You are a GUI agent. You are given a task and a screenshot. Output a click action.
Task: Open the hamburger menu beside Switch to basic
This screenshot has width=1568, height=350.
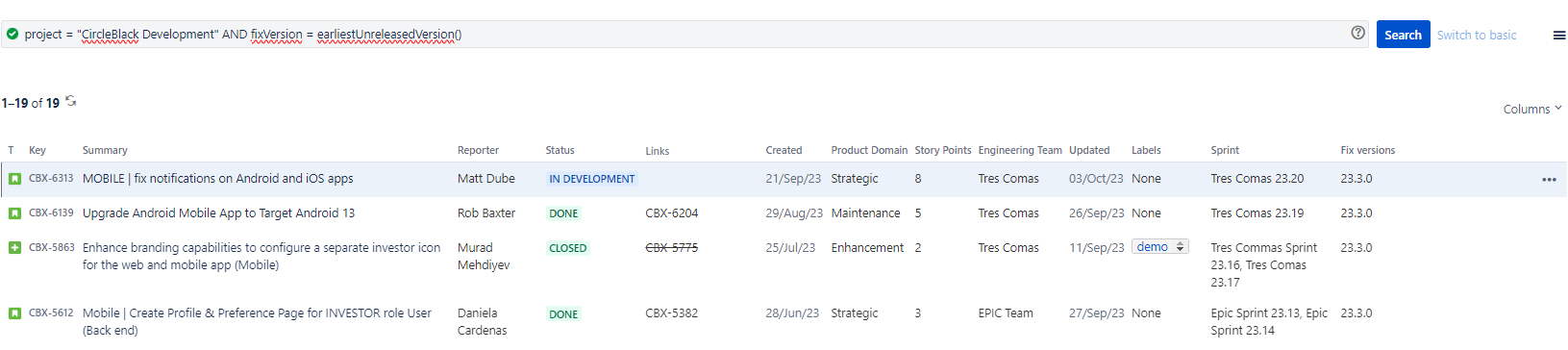[x=1559, y=36]
